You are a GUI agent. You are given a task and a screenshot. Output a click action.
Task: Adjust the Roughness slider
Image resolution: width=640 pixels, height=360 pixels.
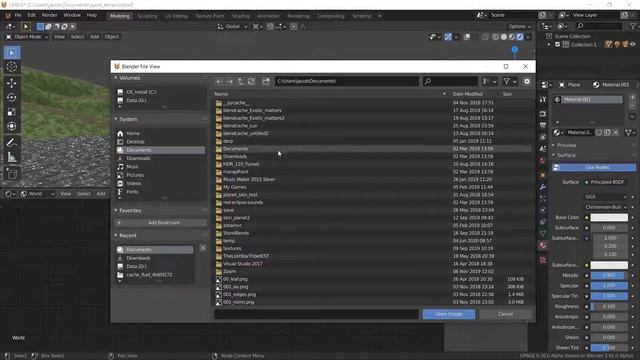coord(609,306)
